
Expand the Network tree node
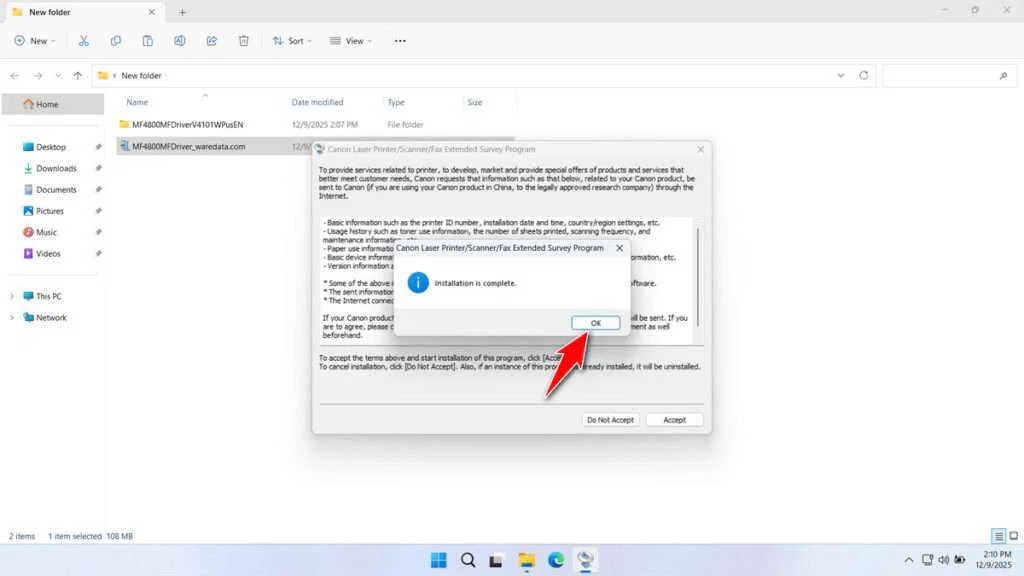coord(12,318)
